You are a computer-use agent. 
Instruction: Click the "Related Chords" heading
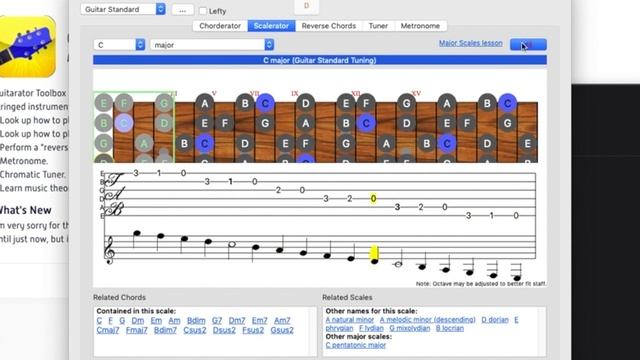point(119,297)
